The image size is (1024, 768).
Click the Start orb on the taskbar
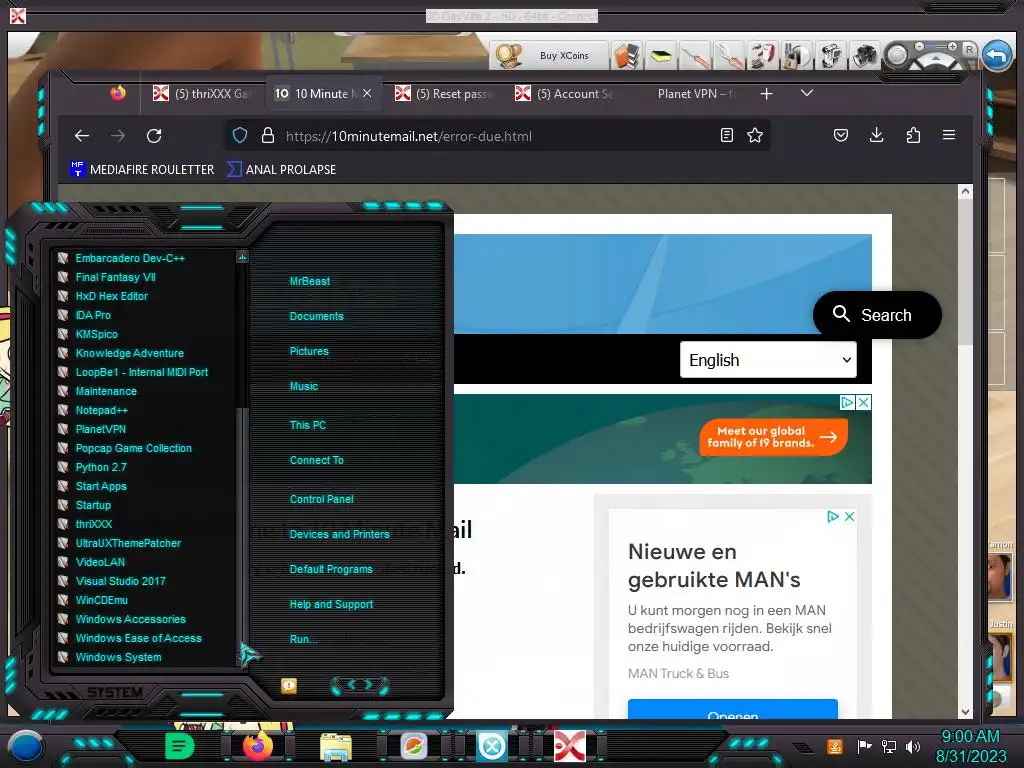pyautogui.click(x=25, y=746)
